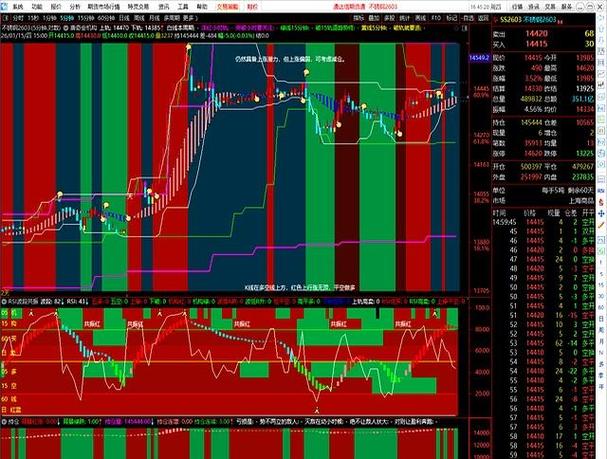Viewport: 607px width, 459px height.
Task: Click the 卖出 price 14420
Action: tap(536, 34)
